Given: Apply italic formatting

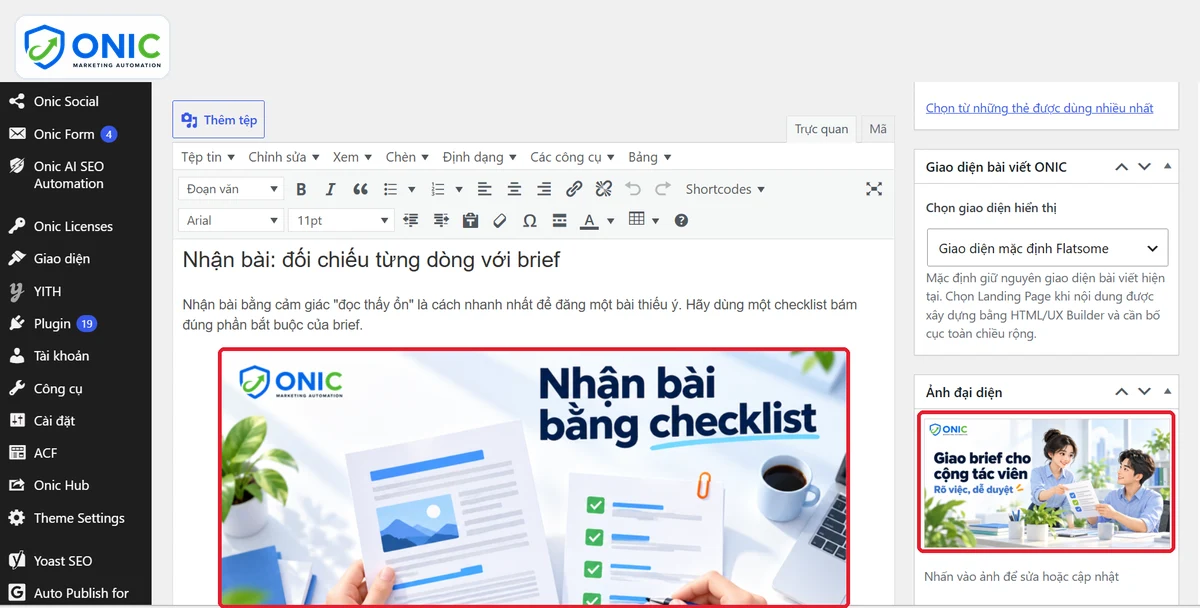Looking at the screenshot, I should click(x=331, y=189).
